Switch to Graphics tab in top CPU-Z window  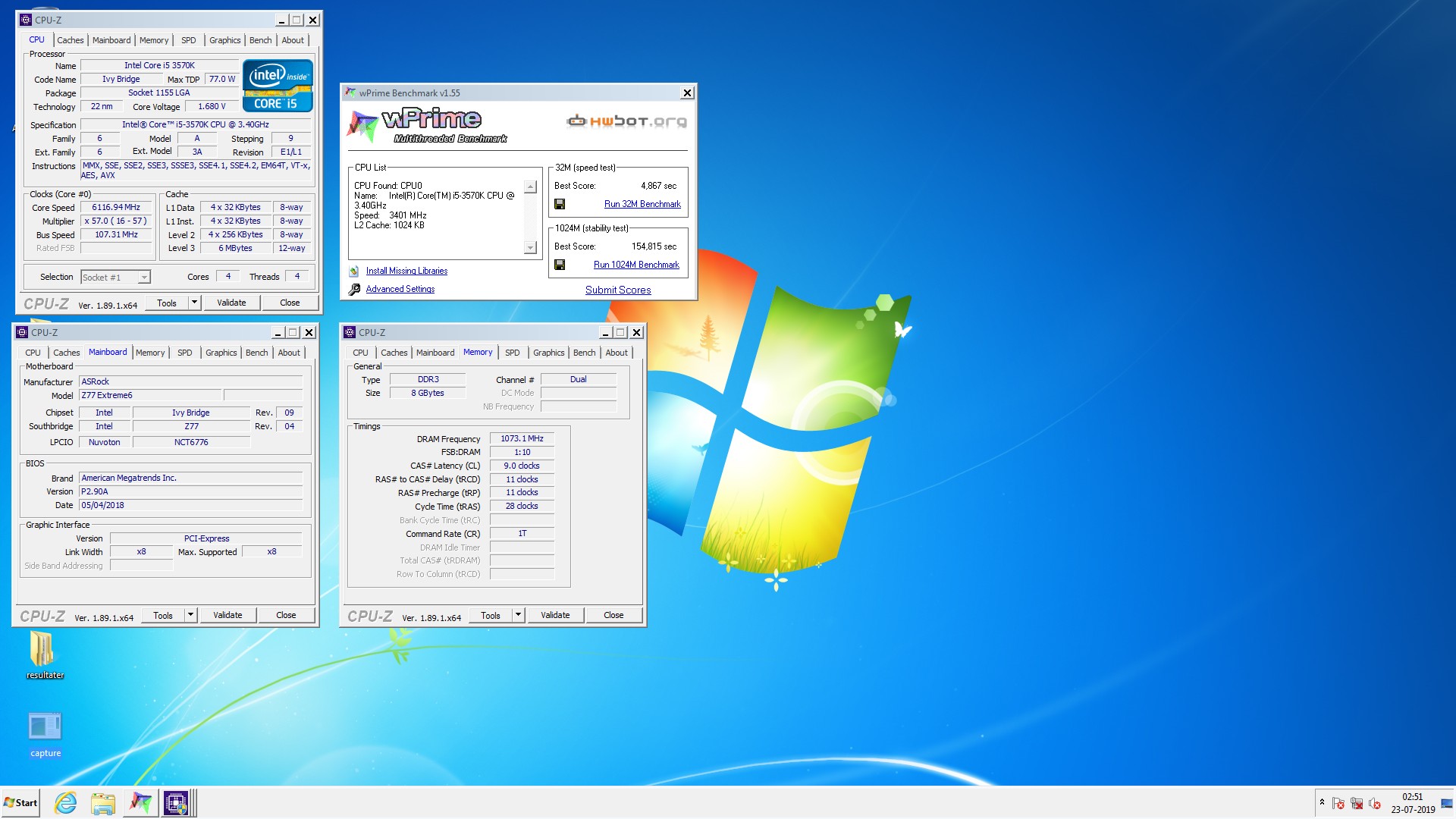tap(225, 40)
